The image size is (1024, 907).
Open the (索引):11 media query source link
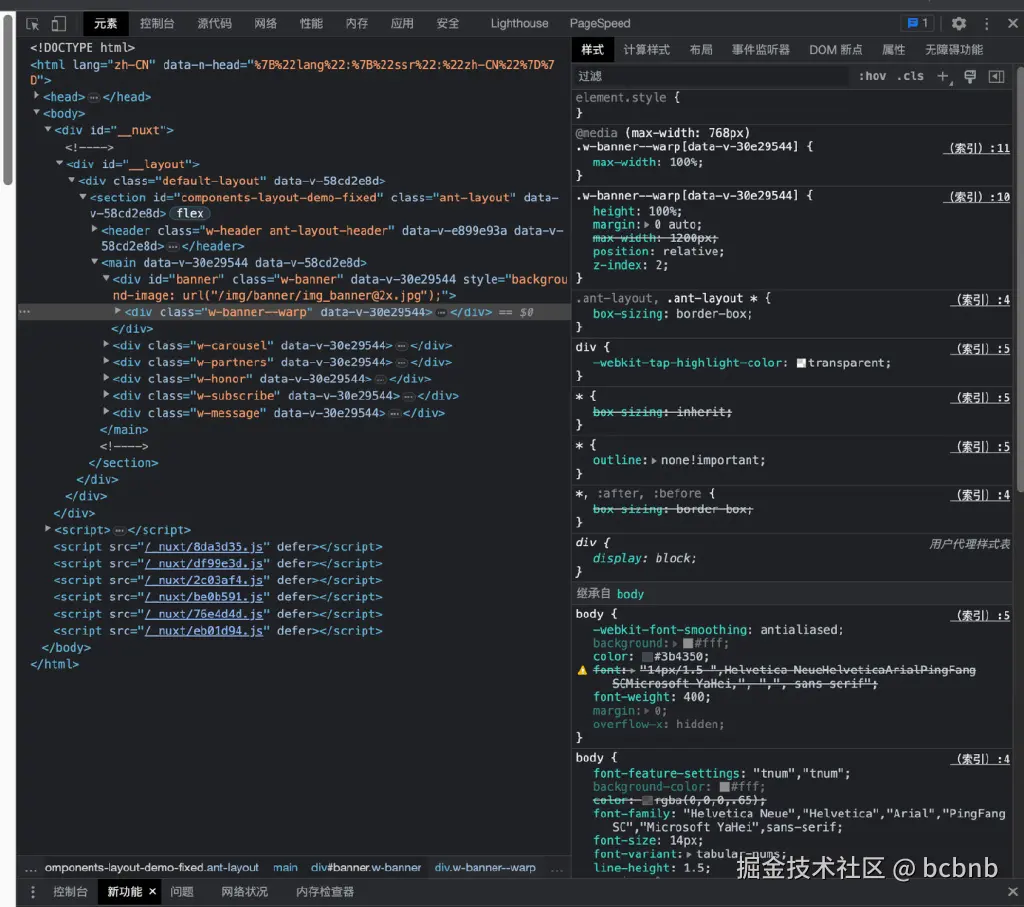point(976,148)
